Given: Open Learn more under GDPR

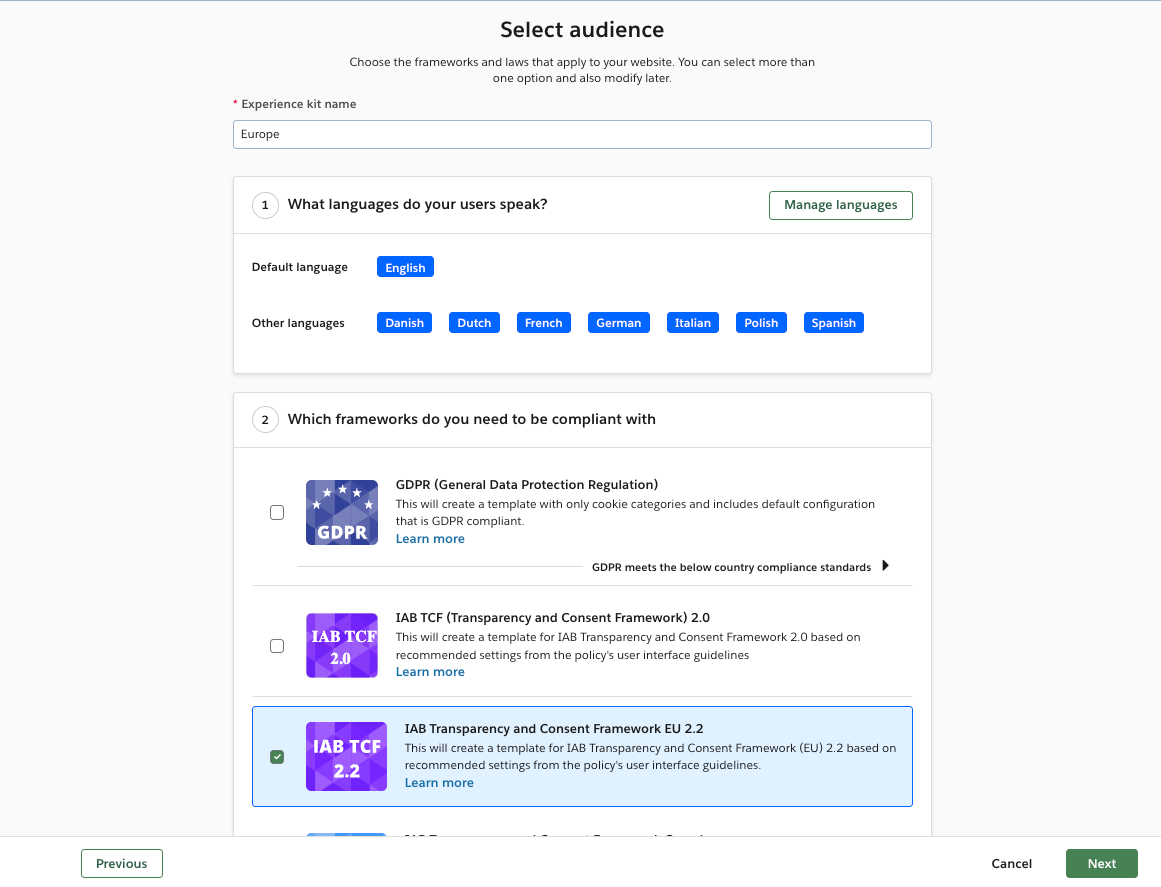Looking at the screenshot, I should tap(430, 539).
